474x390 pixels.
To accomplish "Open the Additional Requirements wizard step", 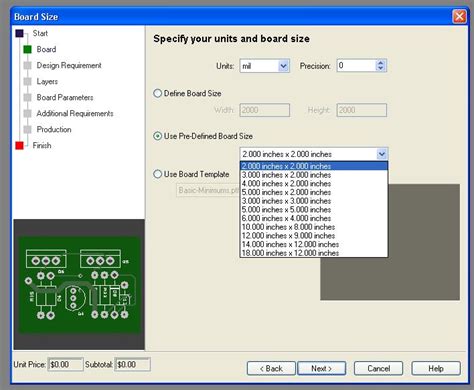I will click(x=75, y=113).
